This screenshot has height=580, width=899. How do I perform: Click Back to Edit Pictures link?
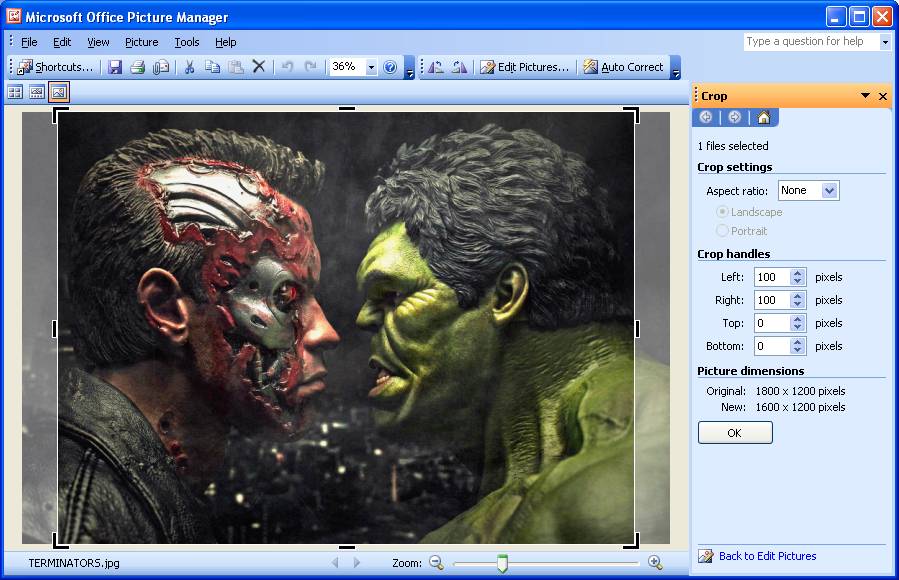click(767, 556)
